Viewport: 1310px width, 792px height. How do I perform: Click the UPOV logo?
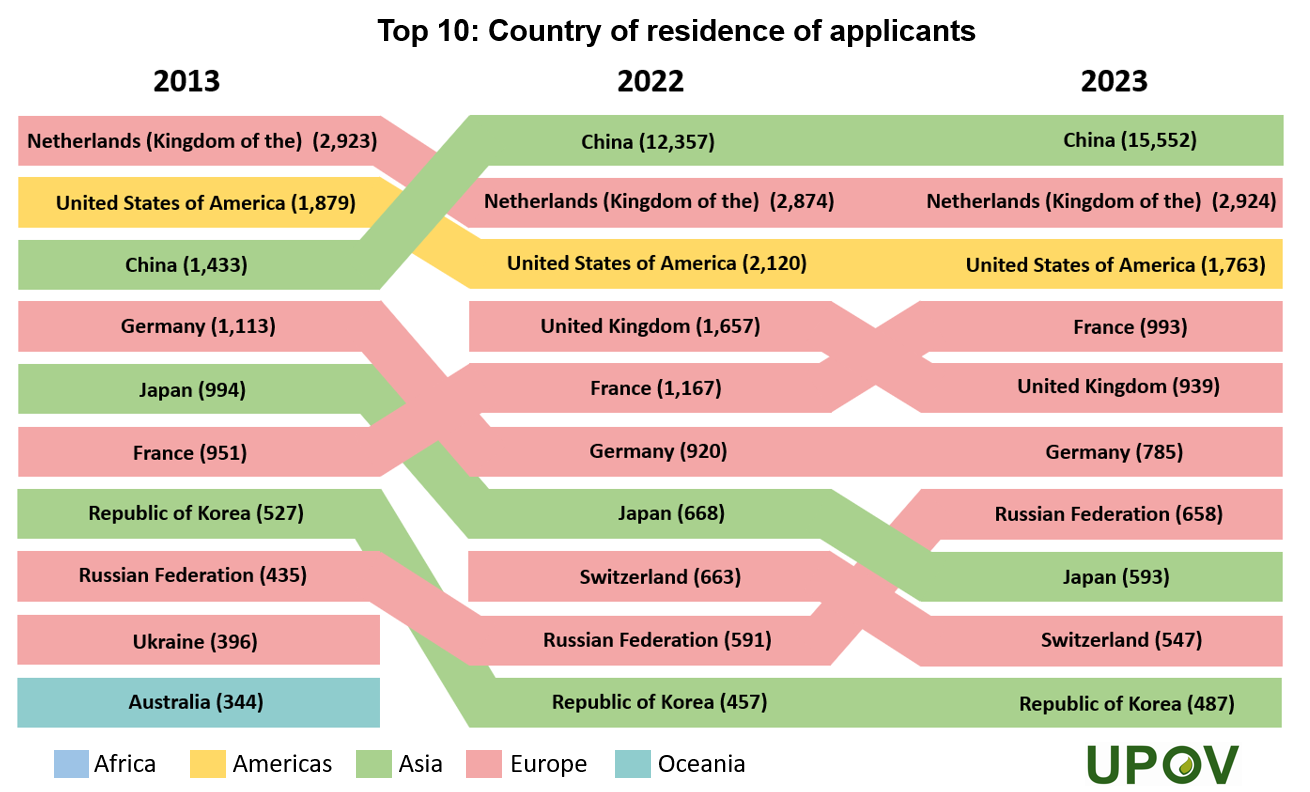point(1163,764)
